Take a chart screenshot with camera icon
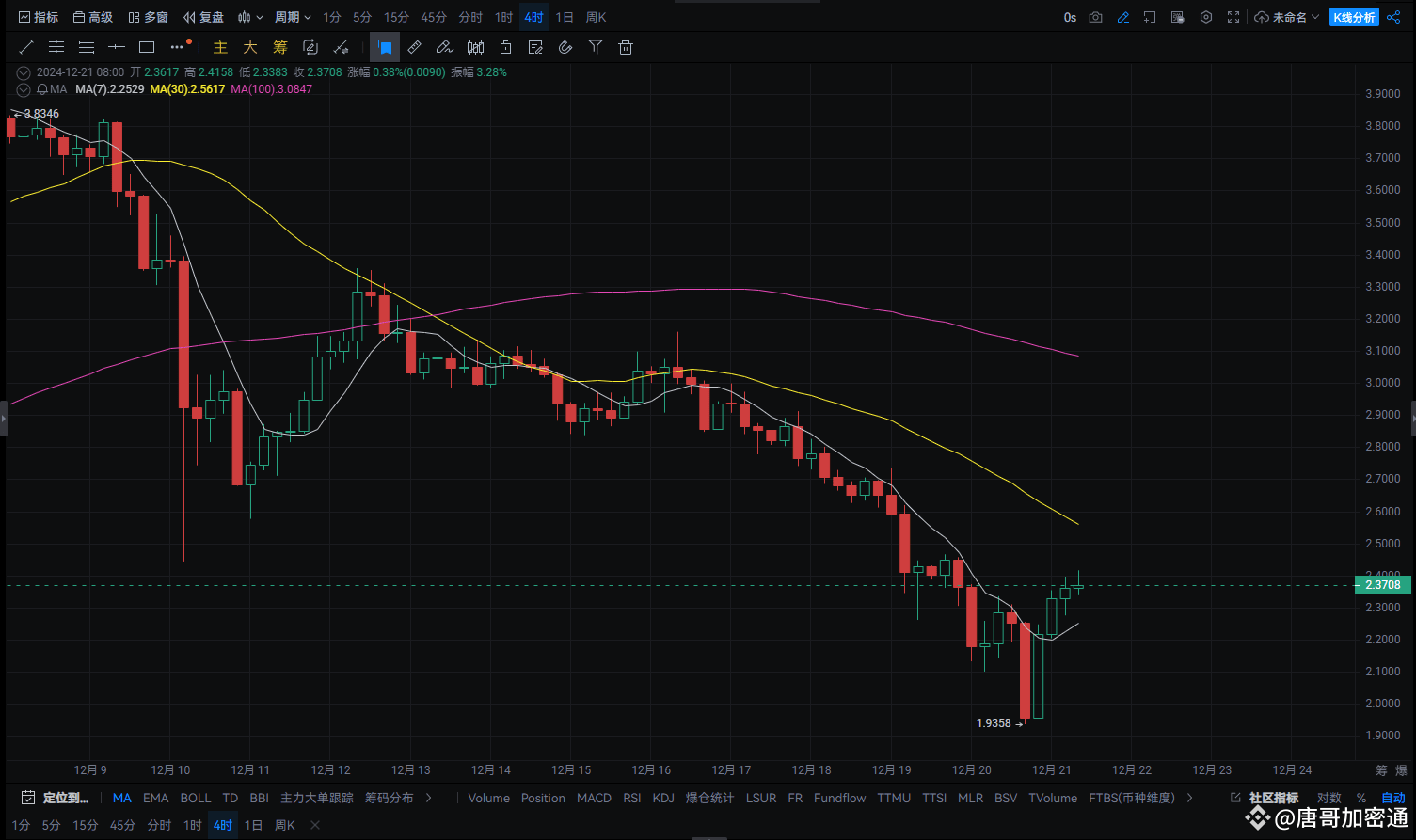The image size is (1416, 840). pyautogui.click(x=1095, y=17)
